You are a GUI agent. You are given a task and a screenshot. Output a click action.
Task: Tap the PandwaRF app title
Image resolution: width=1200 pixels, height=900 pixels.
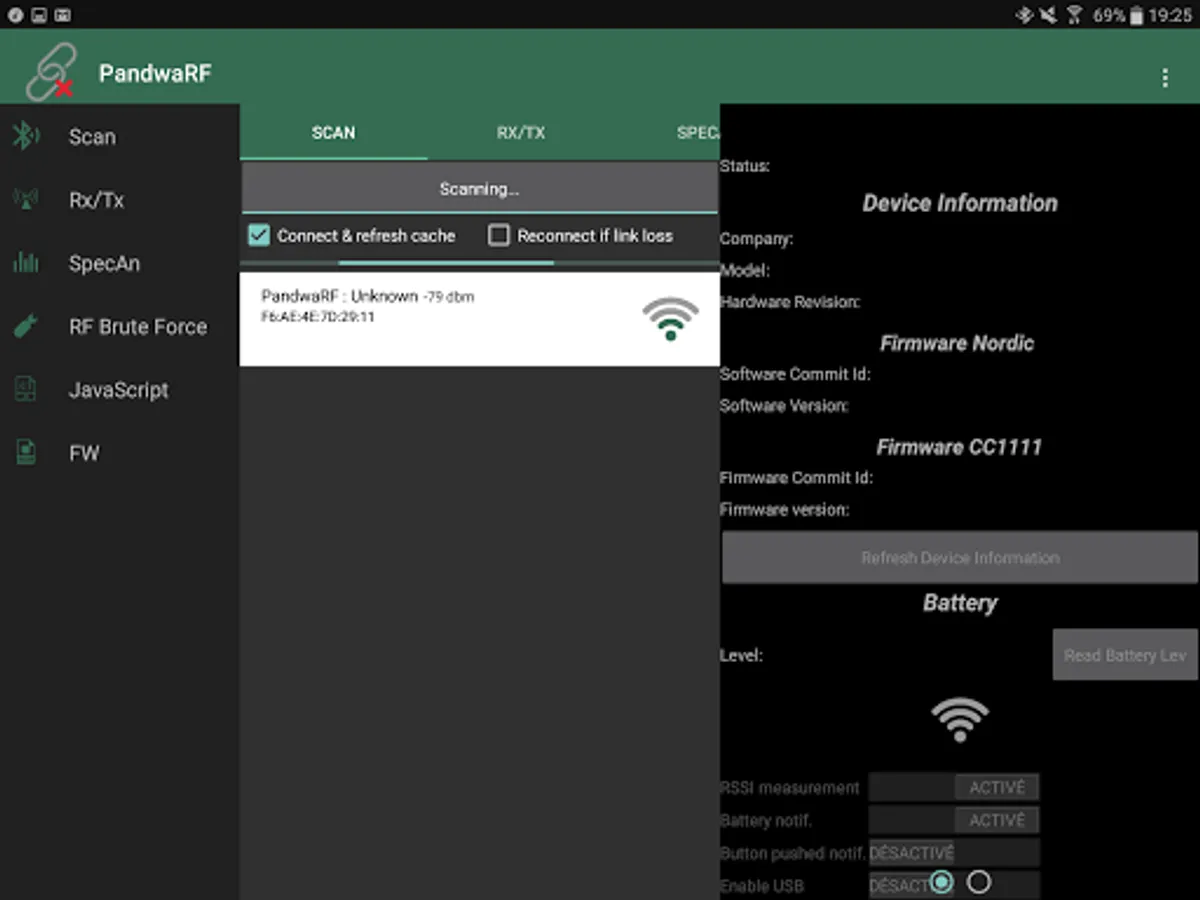click(155, 73)
